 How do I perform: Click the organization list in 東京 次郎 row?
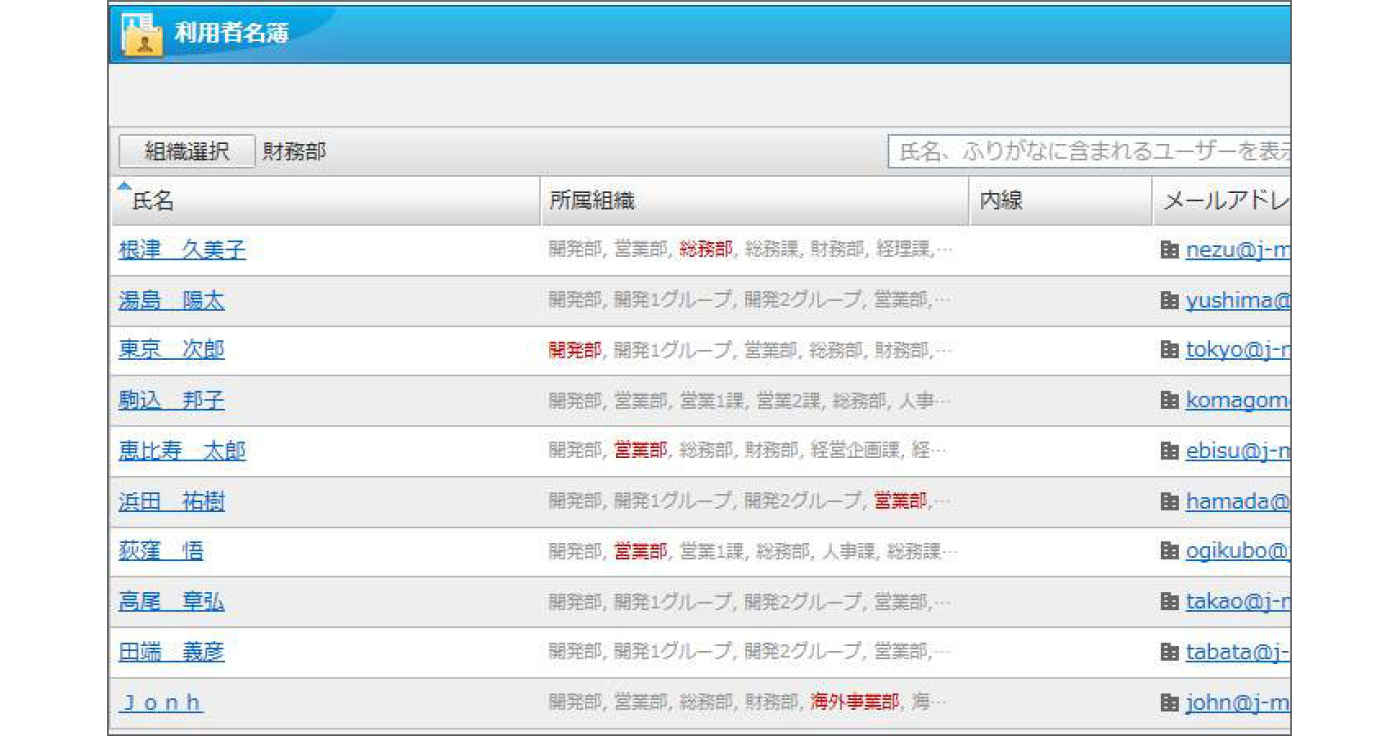[751, 350]
